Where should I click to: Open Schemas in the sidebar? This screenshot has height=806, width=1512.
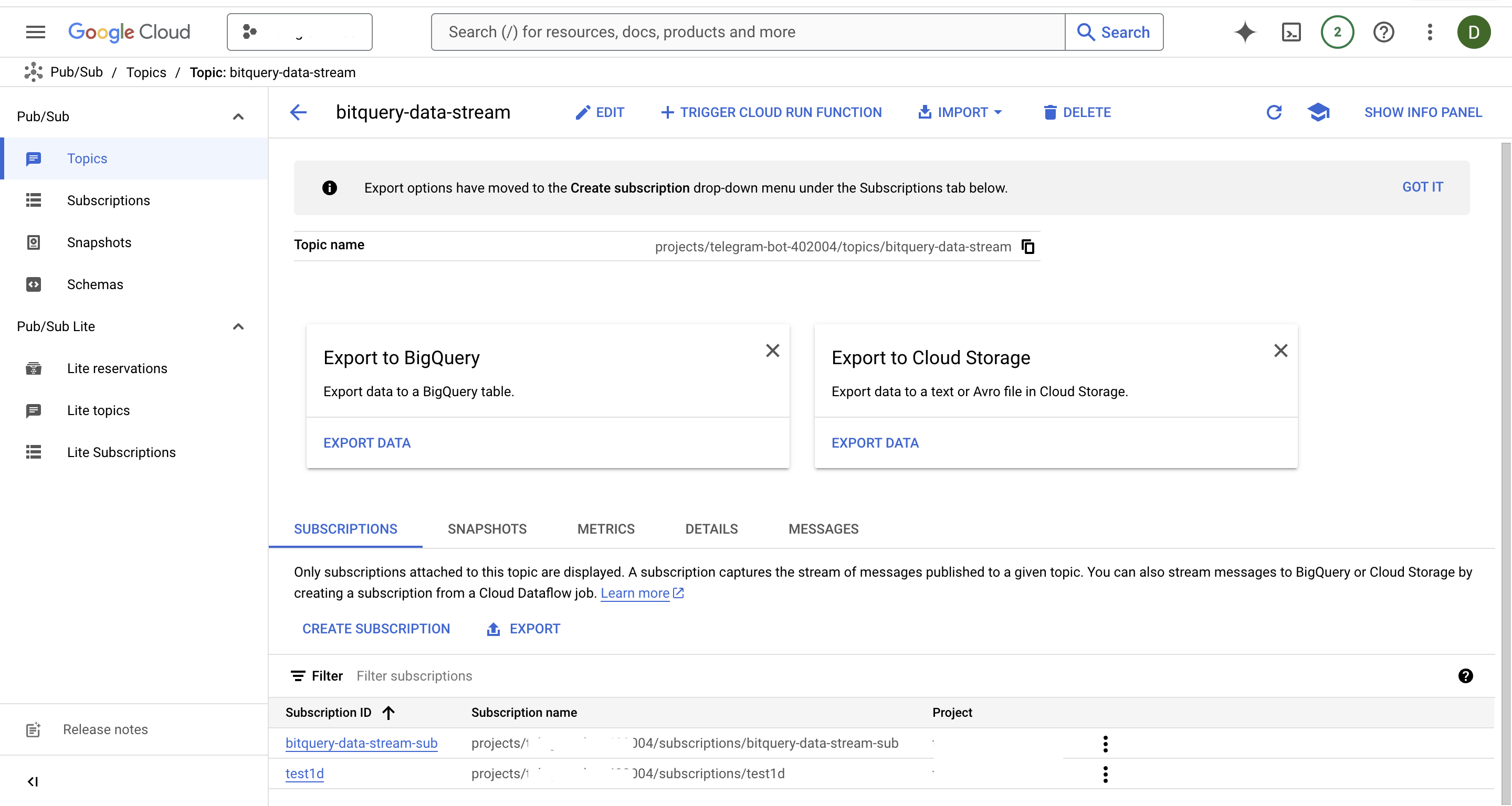point(134,284)
